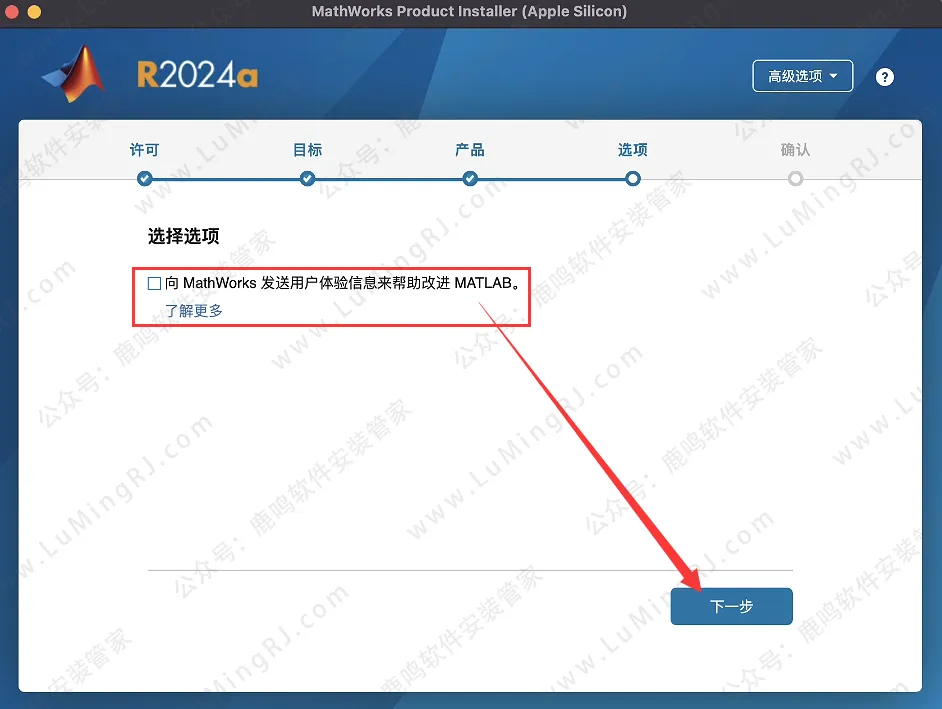Open the help question mark icon

(x=884, y=76)
